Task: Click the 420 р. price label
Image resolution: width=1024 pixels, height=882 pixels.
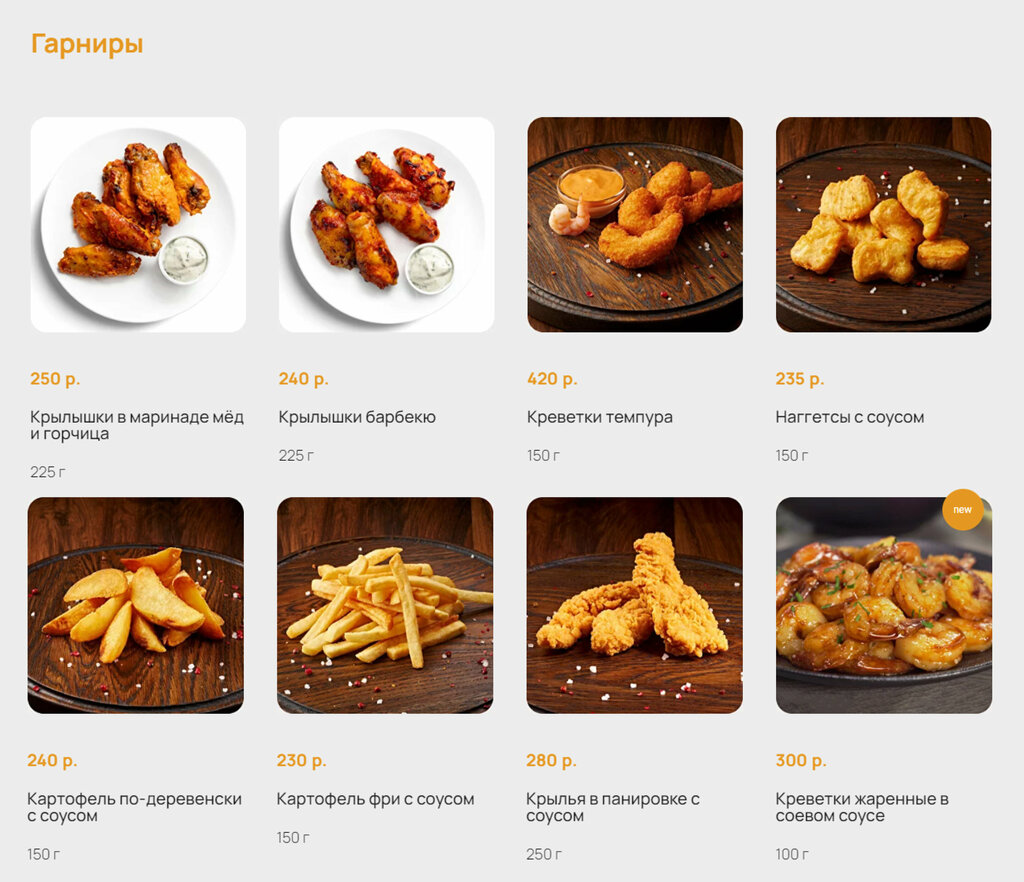Action: click(552, 379)
